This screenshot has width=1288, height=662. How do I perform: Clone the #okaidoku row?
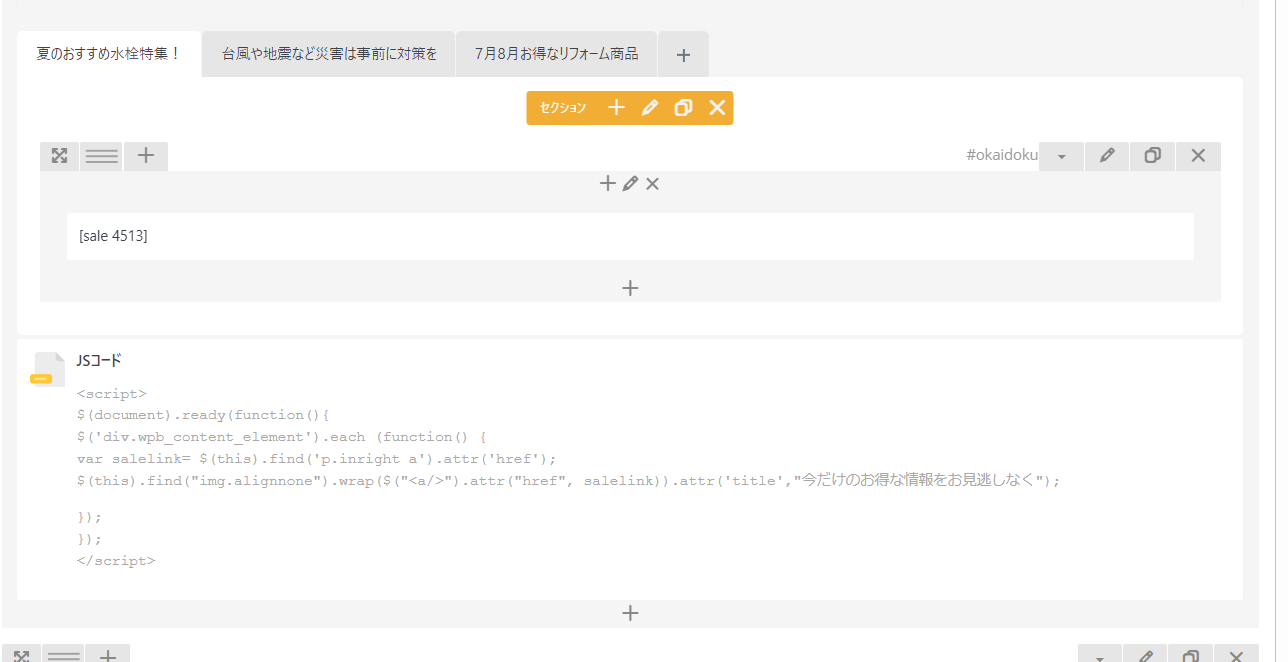click(x=1153, y=156)
